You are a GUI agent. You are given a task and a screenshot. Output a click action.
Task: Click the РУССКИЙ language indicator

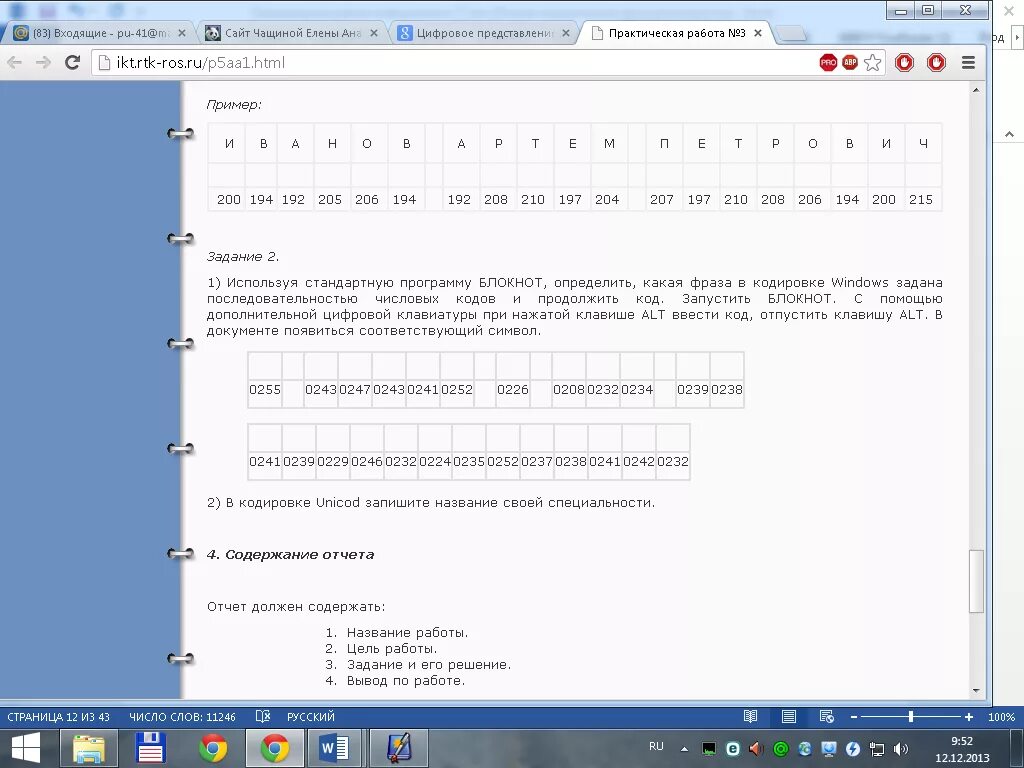[311, 717]
